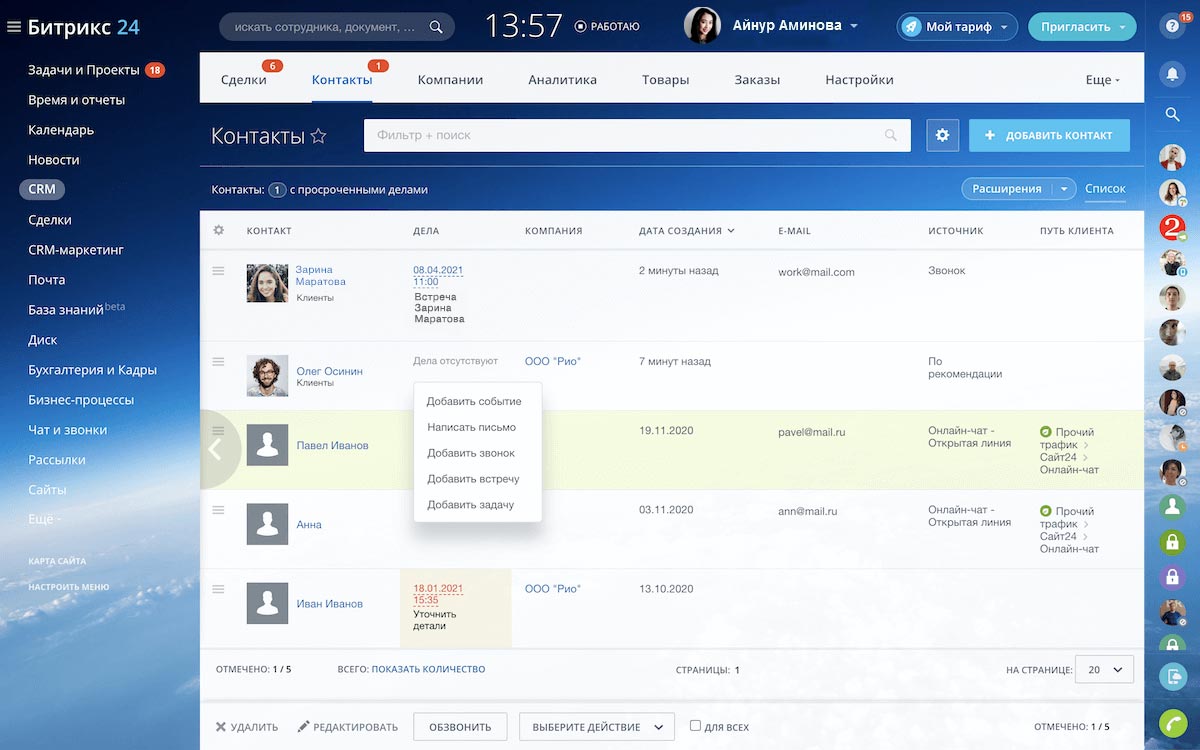
Task: Open the Выберите действие dropdown
Action: point(596,726)
